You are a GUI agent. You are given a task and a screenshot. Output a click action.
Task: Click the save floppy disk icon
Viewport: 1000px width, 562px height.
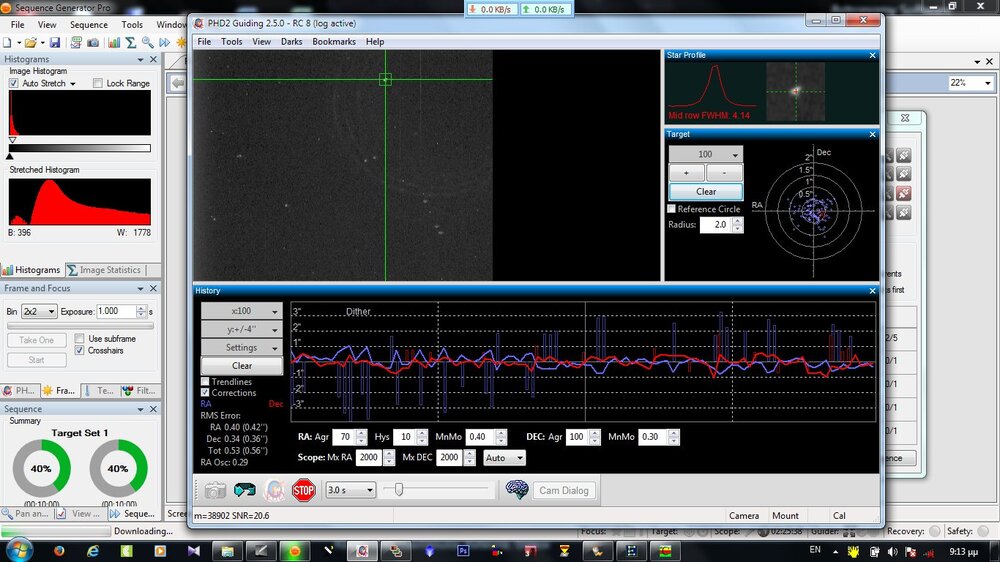tap(54, 43)
